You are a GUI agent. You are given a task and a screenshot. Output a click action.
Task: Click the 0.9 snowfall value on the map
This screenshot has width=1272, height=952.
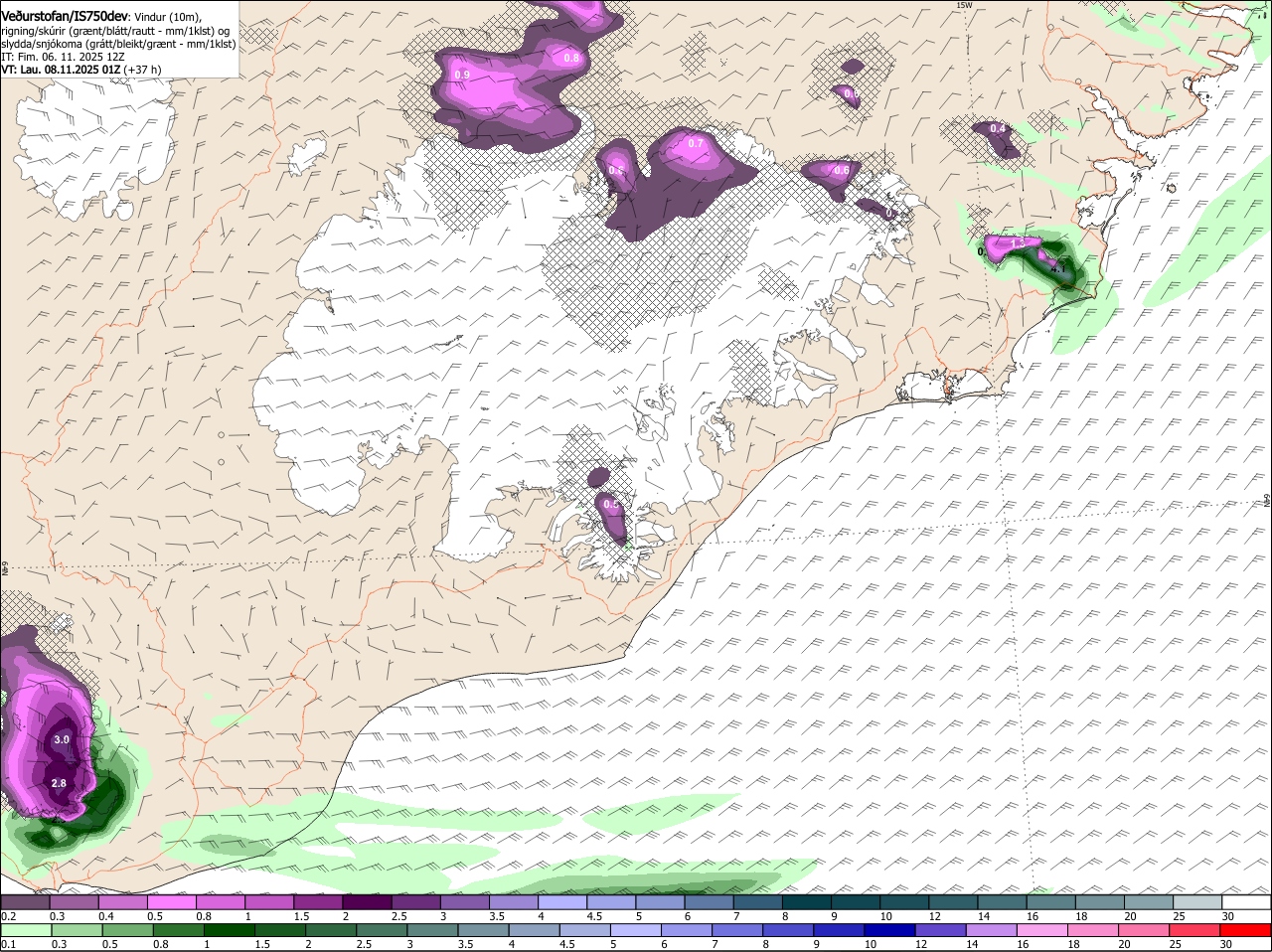coord(462,75)
